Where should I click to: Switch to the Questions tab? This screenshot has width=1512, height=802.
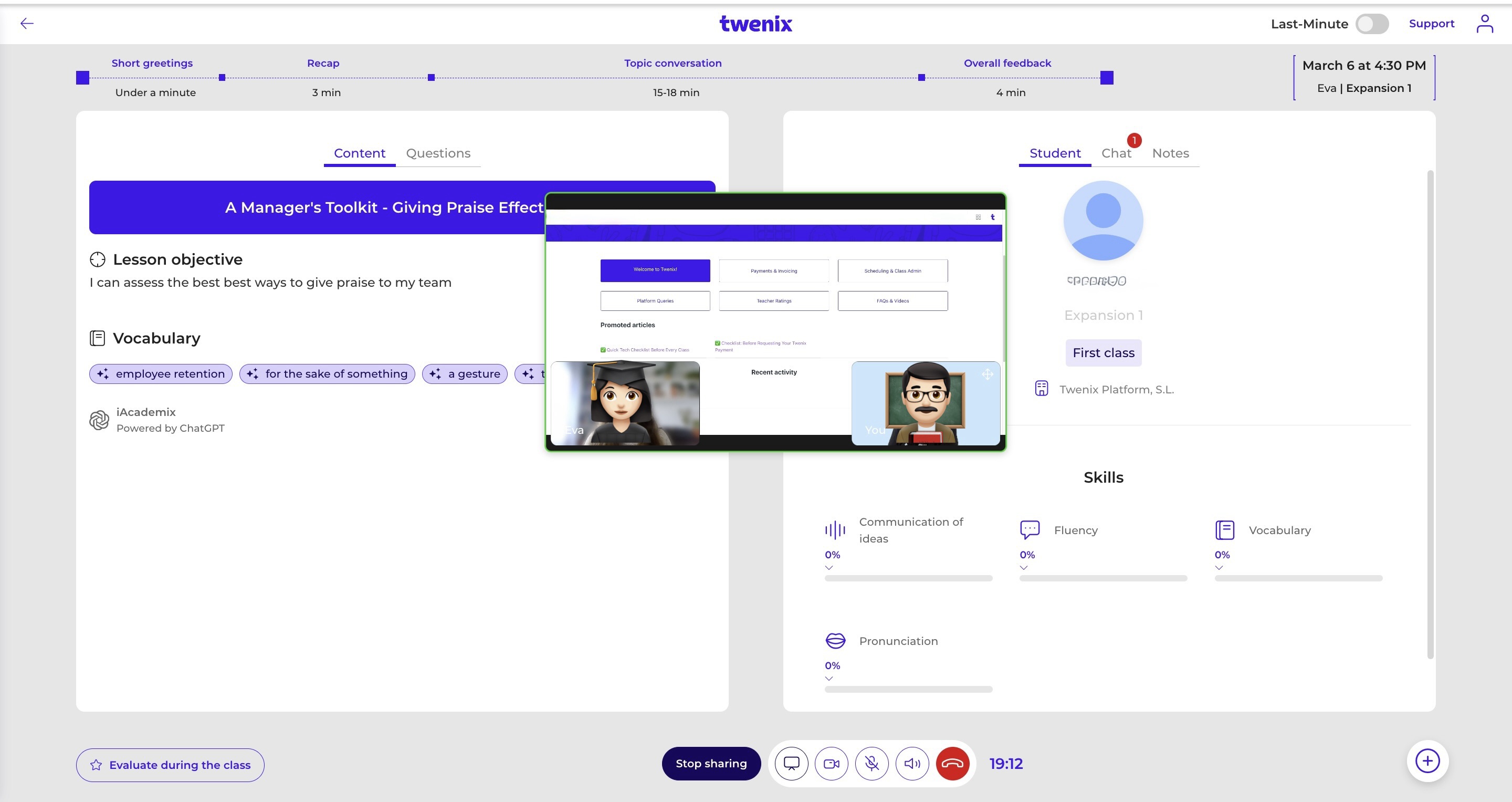438,153
